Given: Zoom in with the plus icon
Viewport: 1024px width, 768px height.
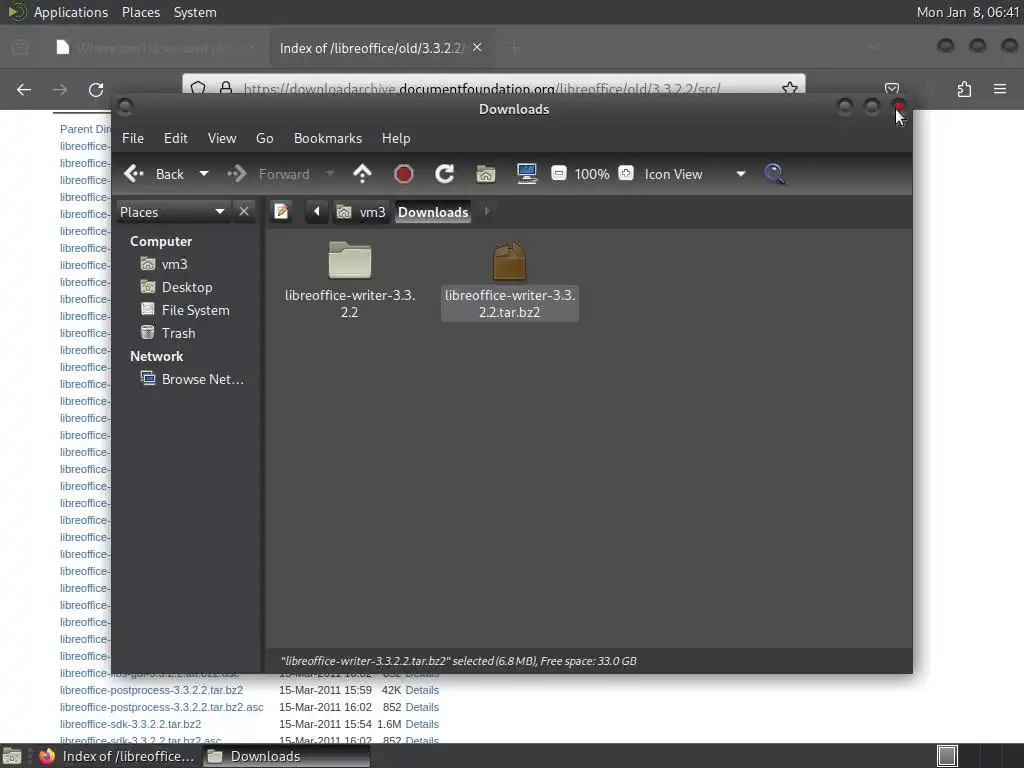Looking at the screenshot, I should [x=626, y=173].
